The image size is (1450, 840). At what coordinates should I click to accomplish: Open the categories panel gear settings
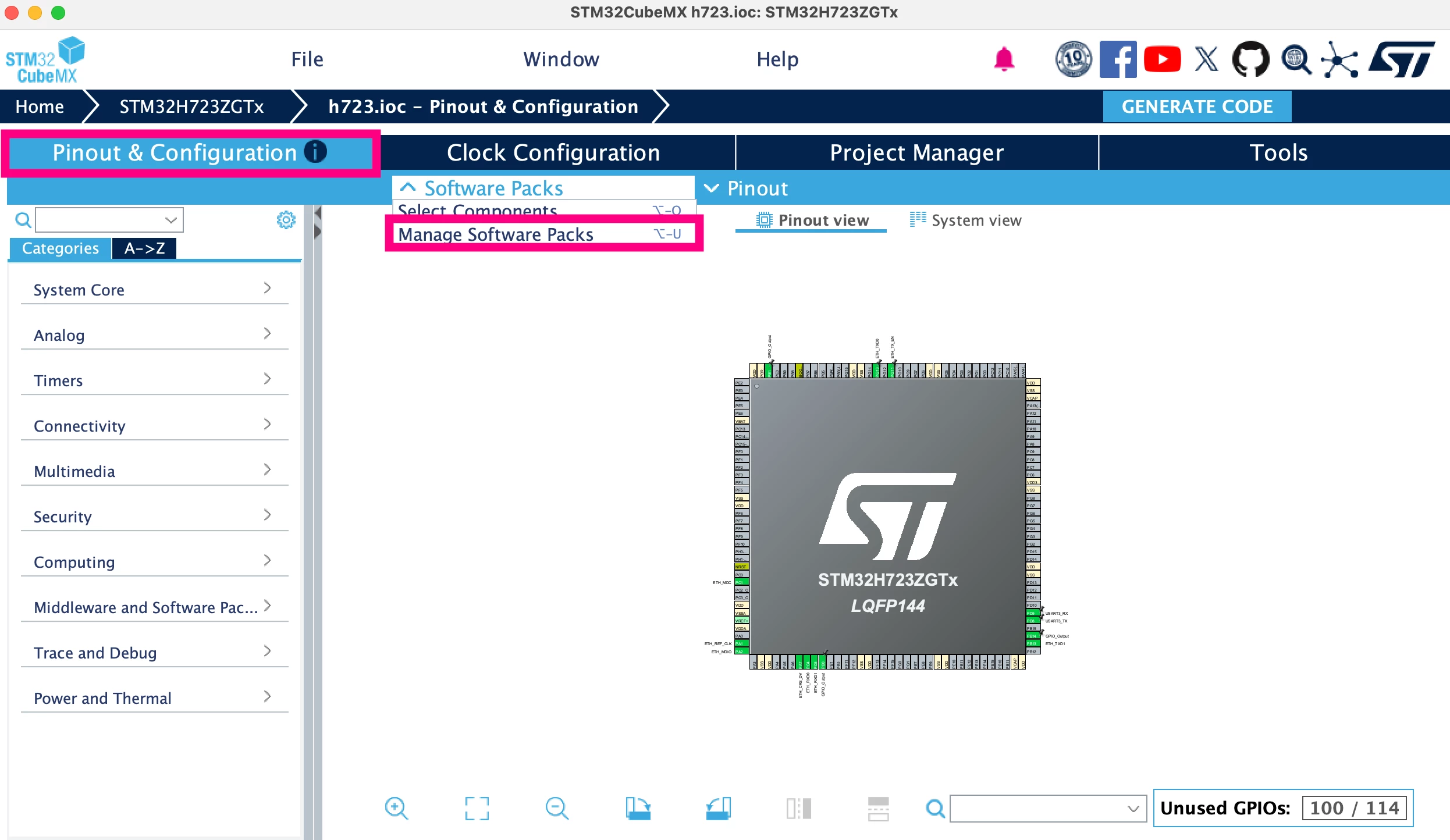(286, 220)
